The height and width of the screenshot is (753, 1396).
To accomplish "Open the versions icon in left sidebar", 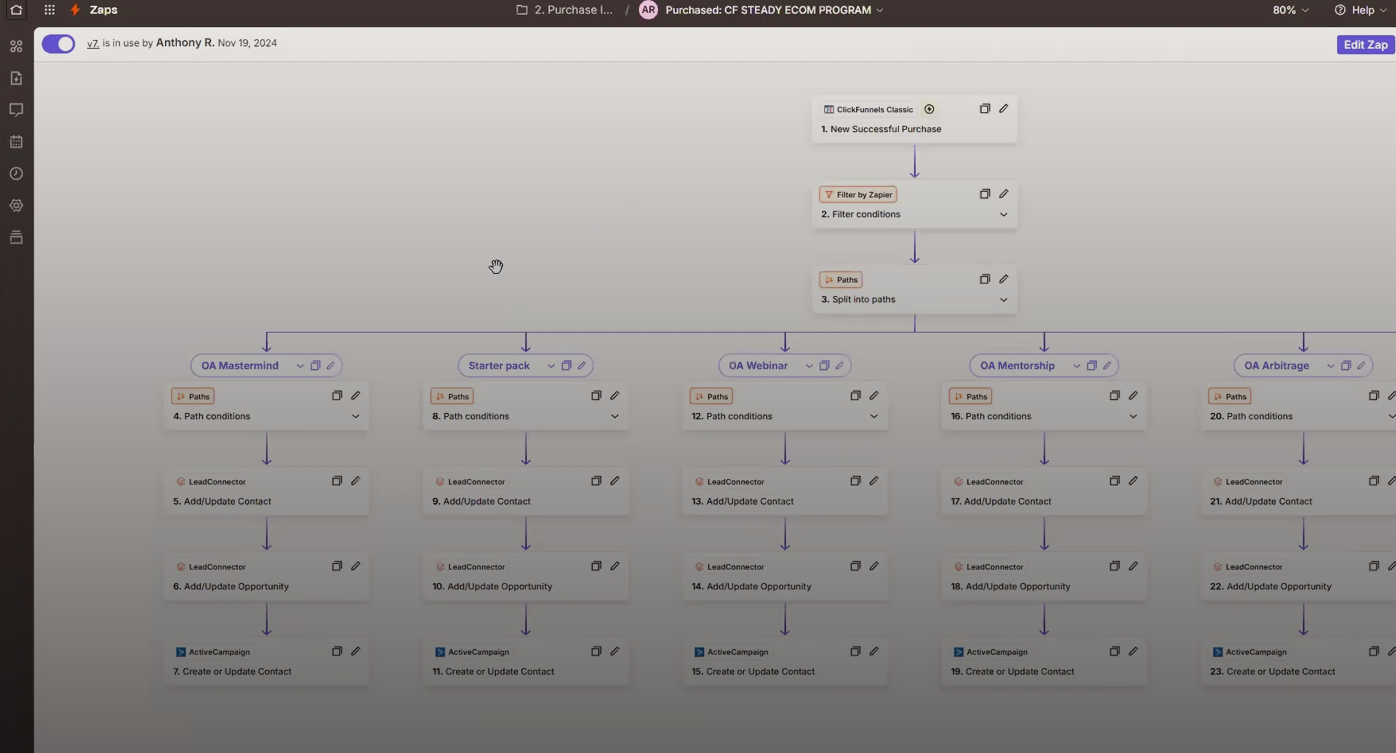I will (x=16, y=238).
